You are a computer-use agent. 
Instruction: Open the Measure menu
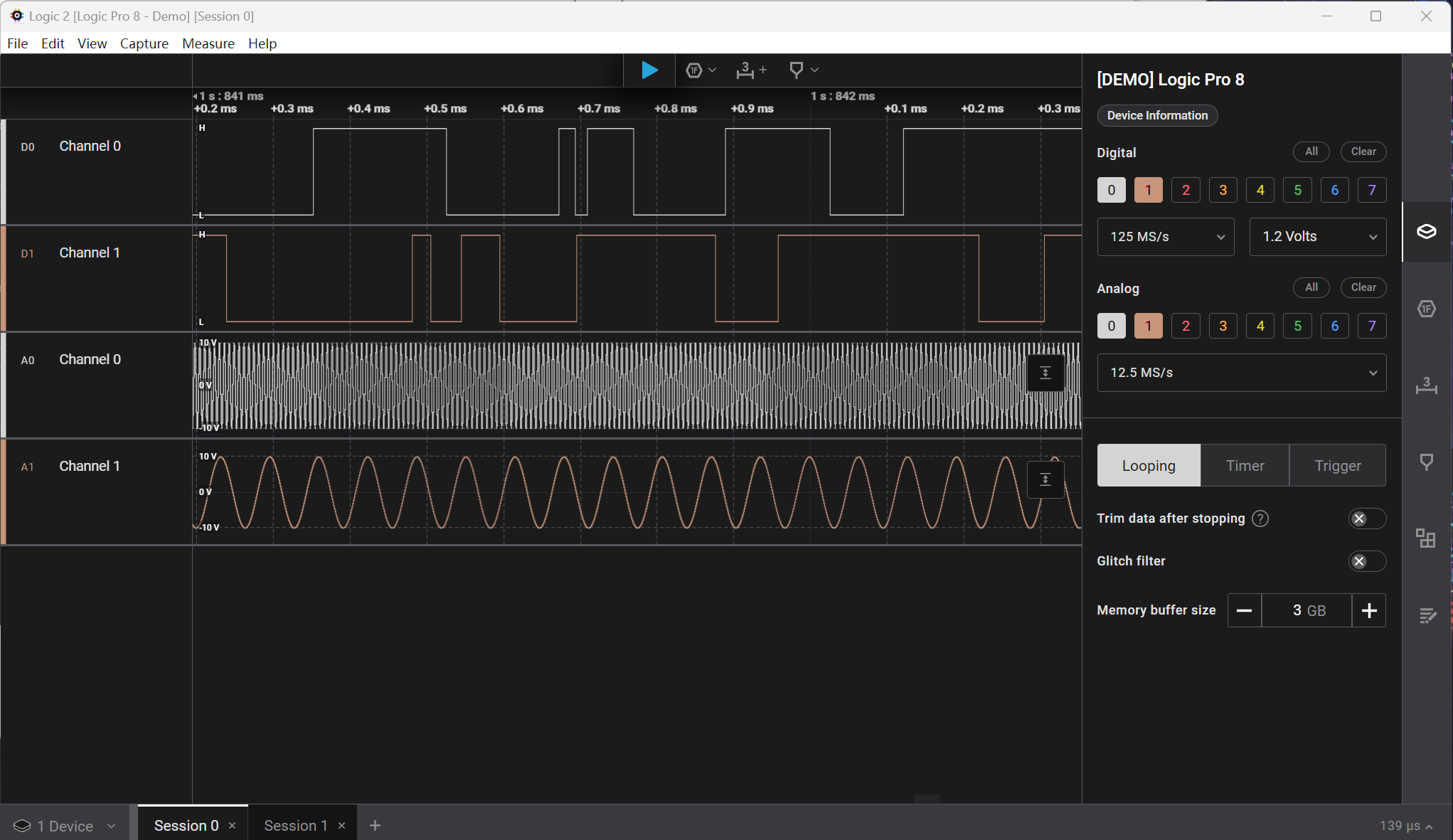click(x=208, y=43)
